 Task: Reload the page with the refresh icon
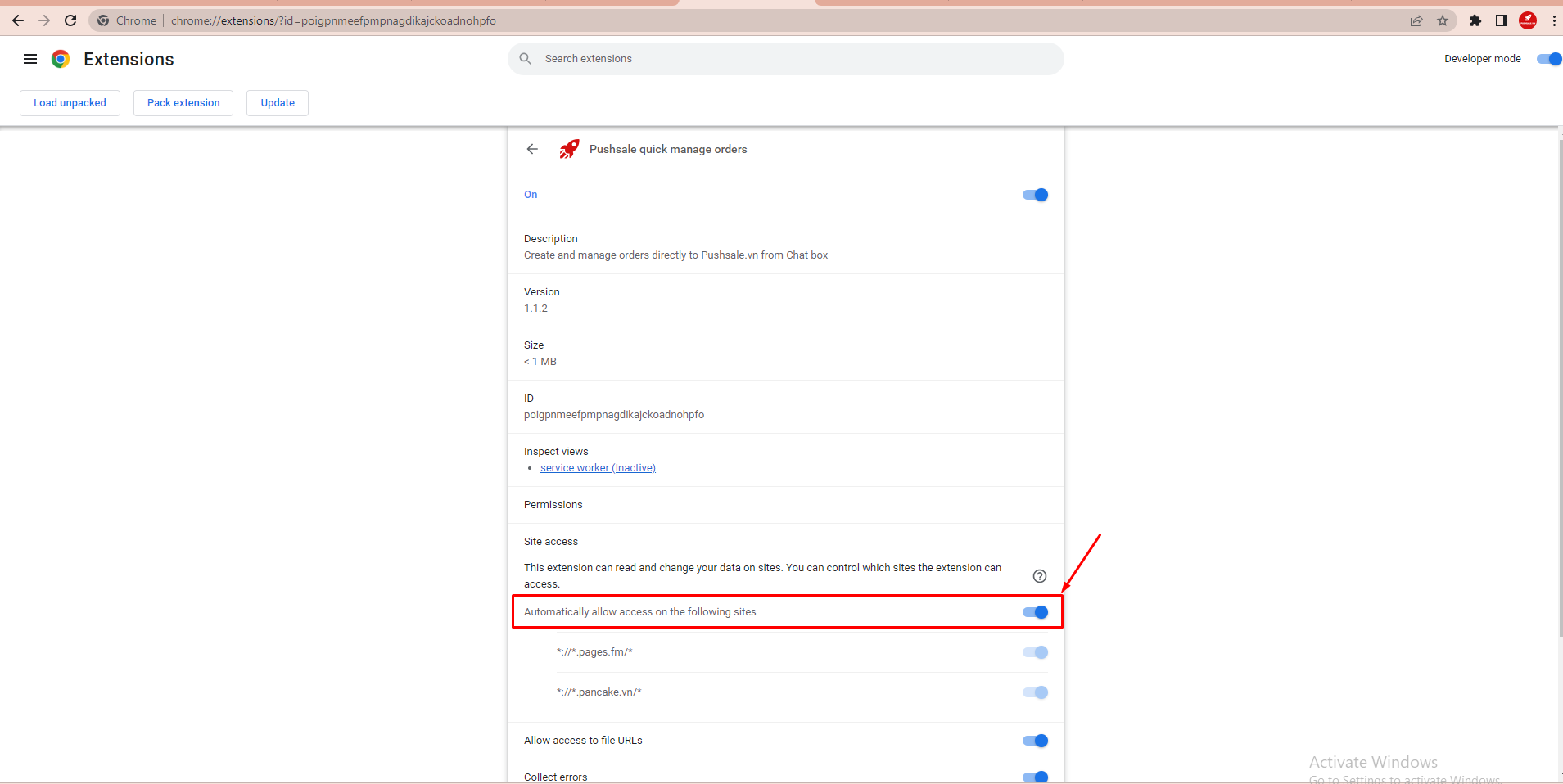click(70, 20)
